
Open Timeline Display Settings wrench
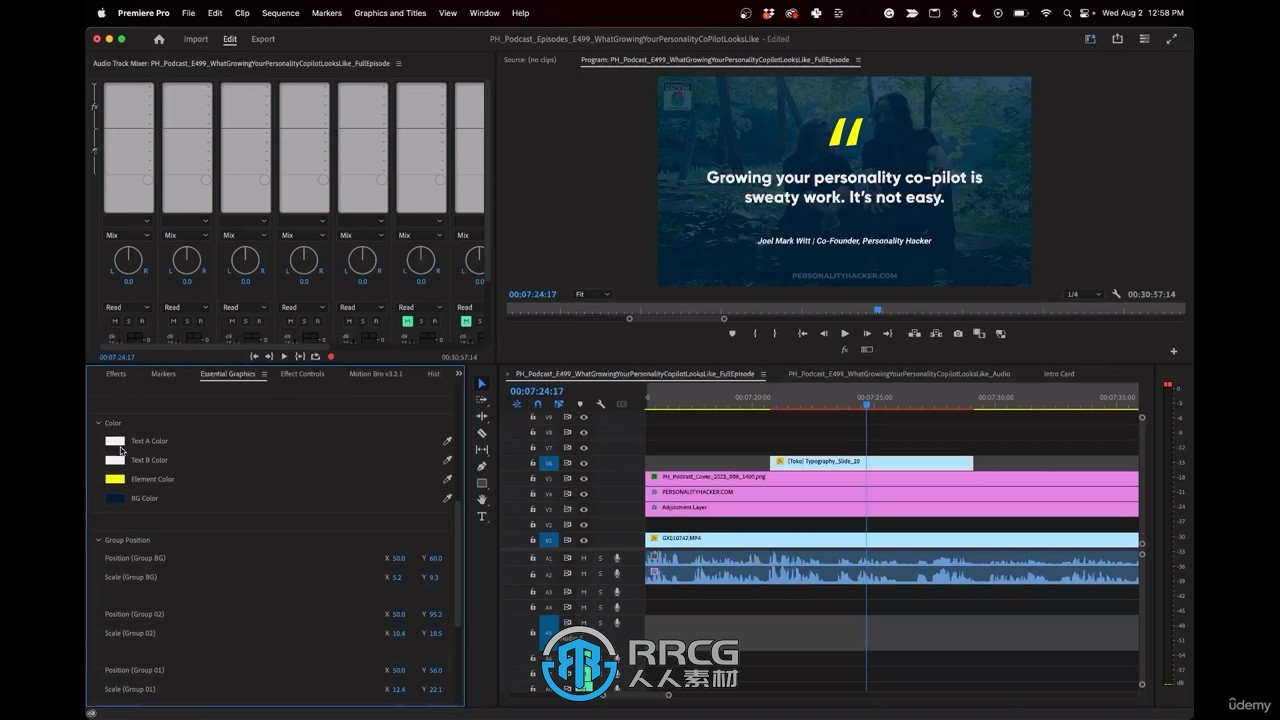(600, 404)
